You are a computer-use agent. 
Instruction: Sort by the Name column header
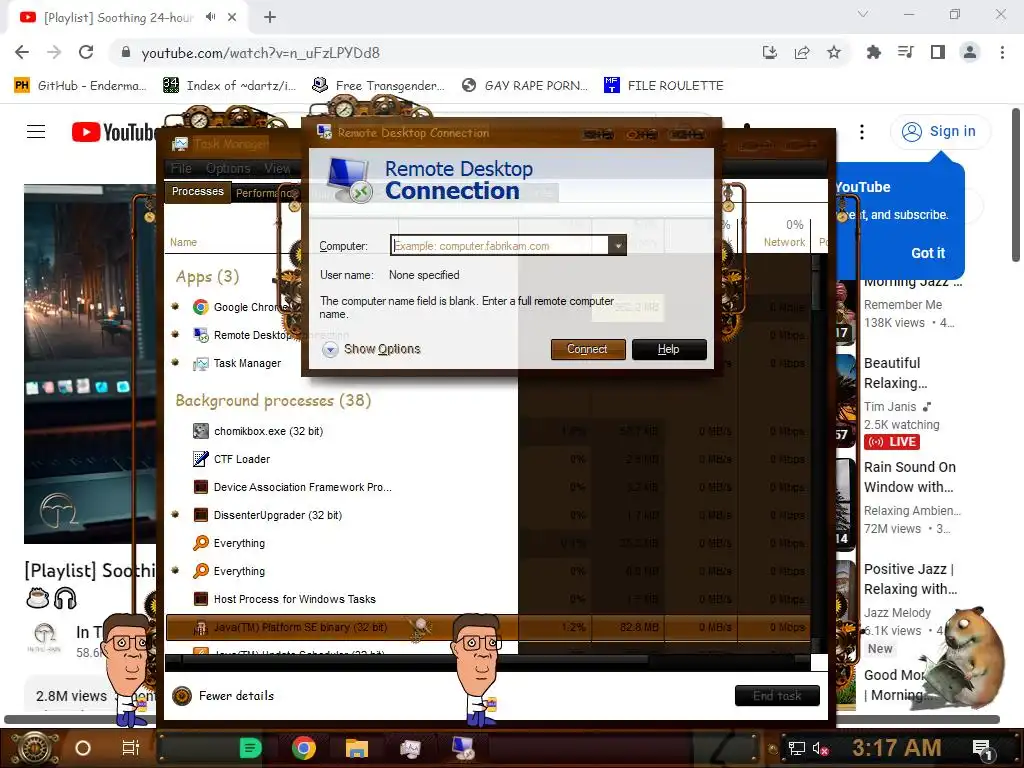tap(184, 242)
